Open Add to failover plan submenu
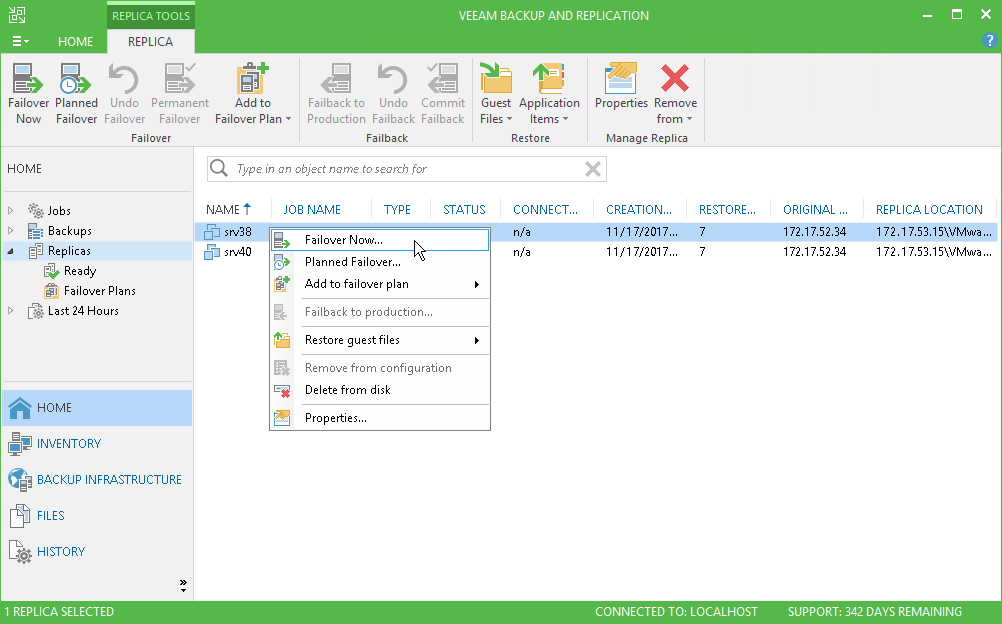The height and width of the screenshot is (624, 1002). (x=380, y=284)
